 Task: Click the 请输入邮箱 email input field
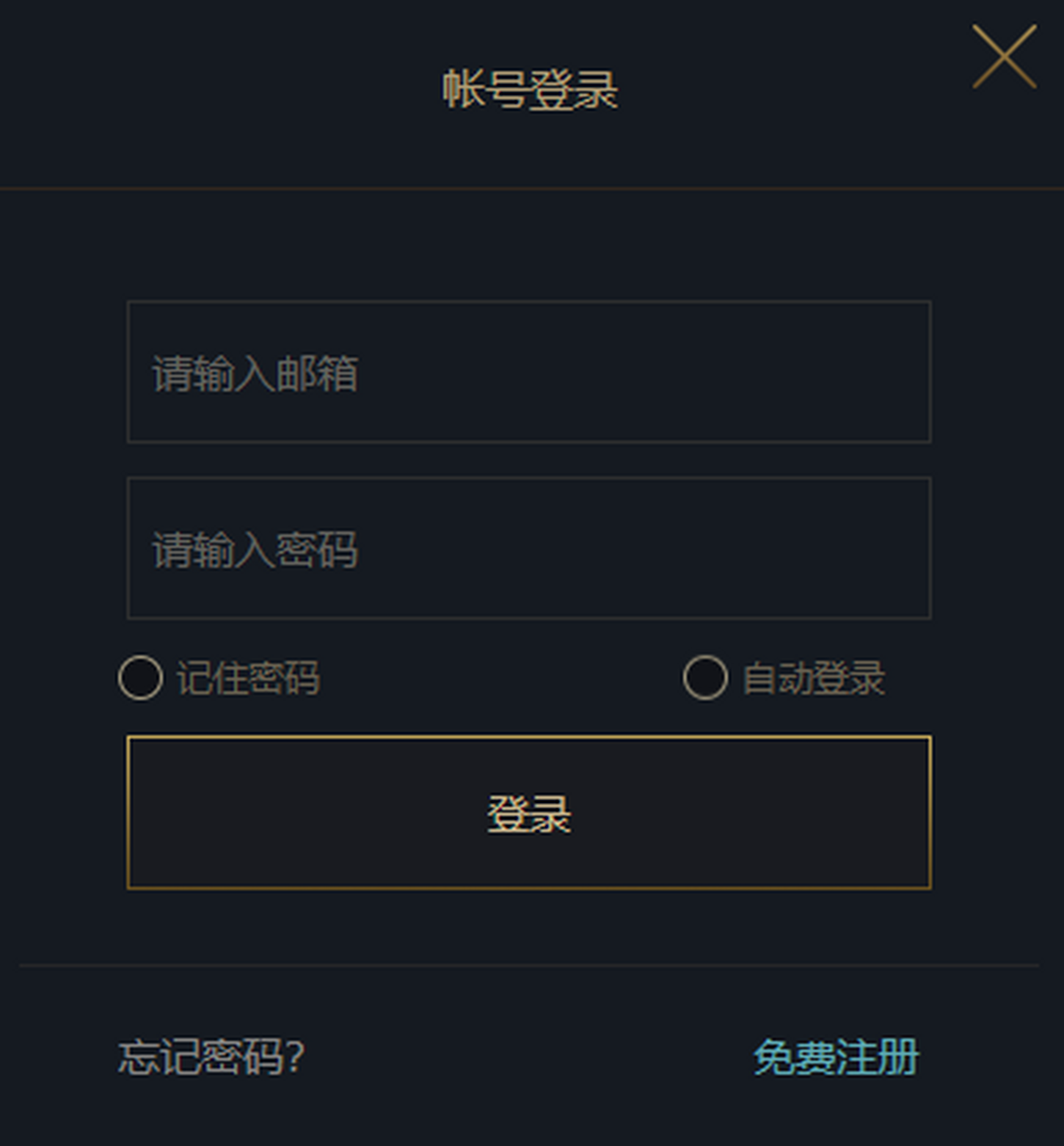pyautogui.click(x=528, y=371)
